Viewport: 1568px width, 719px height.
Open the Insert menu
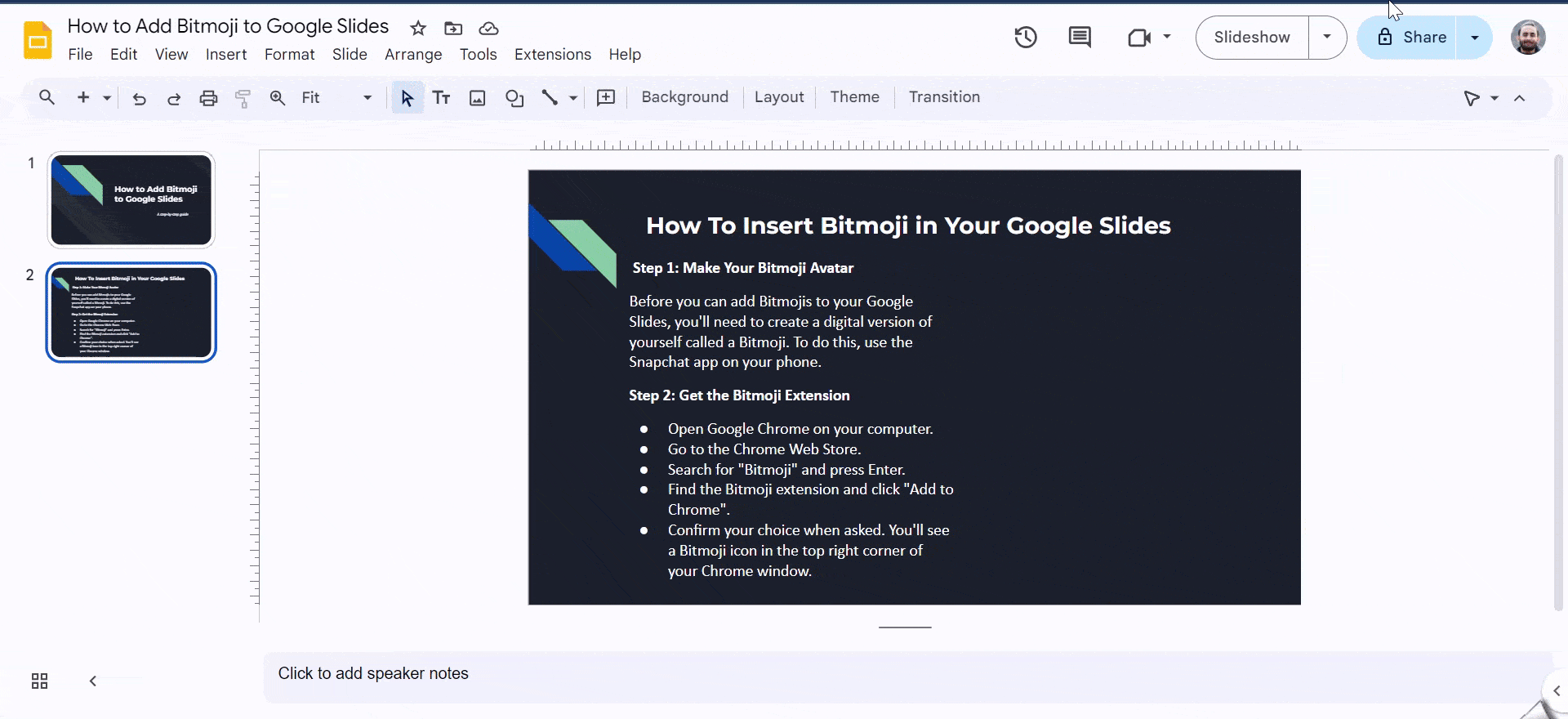coord(225,55)
